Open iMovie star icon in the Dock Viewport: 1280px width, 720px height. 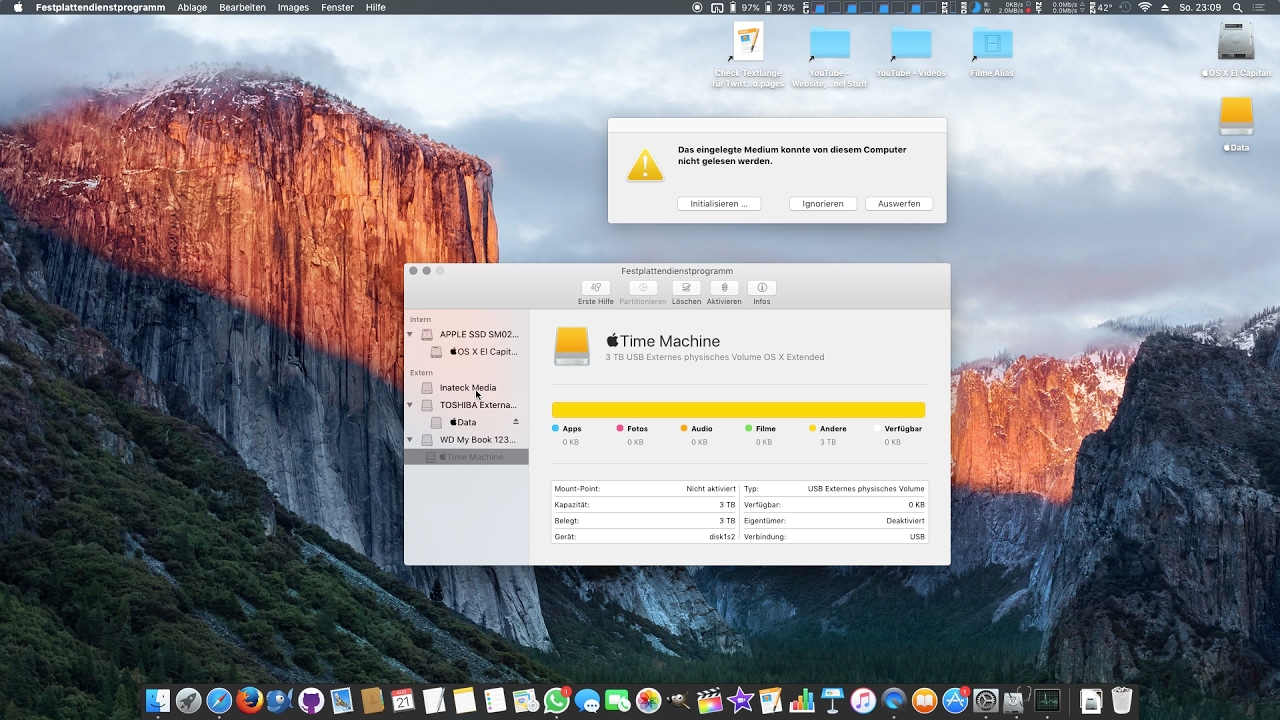tap(740, 701)
